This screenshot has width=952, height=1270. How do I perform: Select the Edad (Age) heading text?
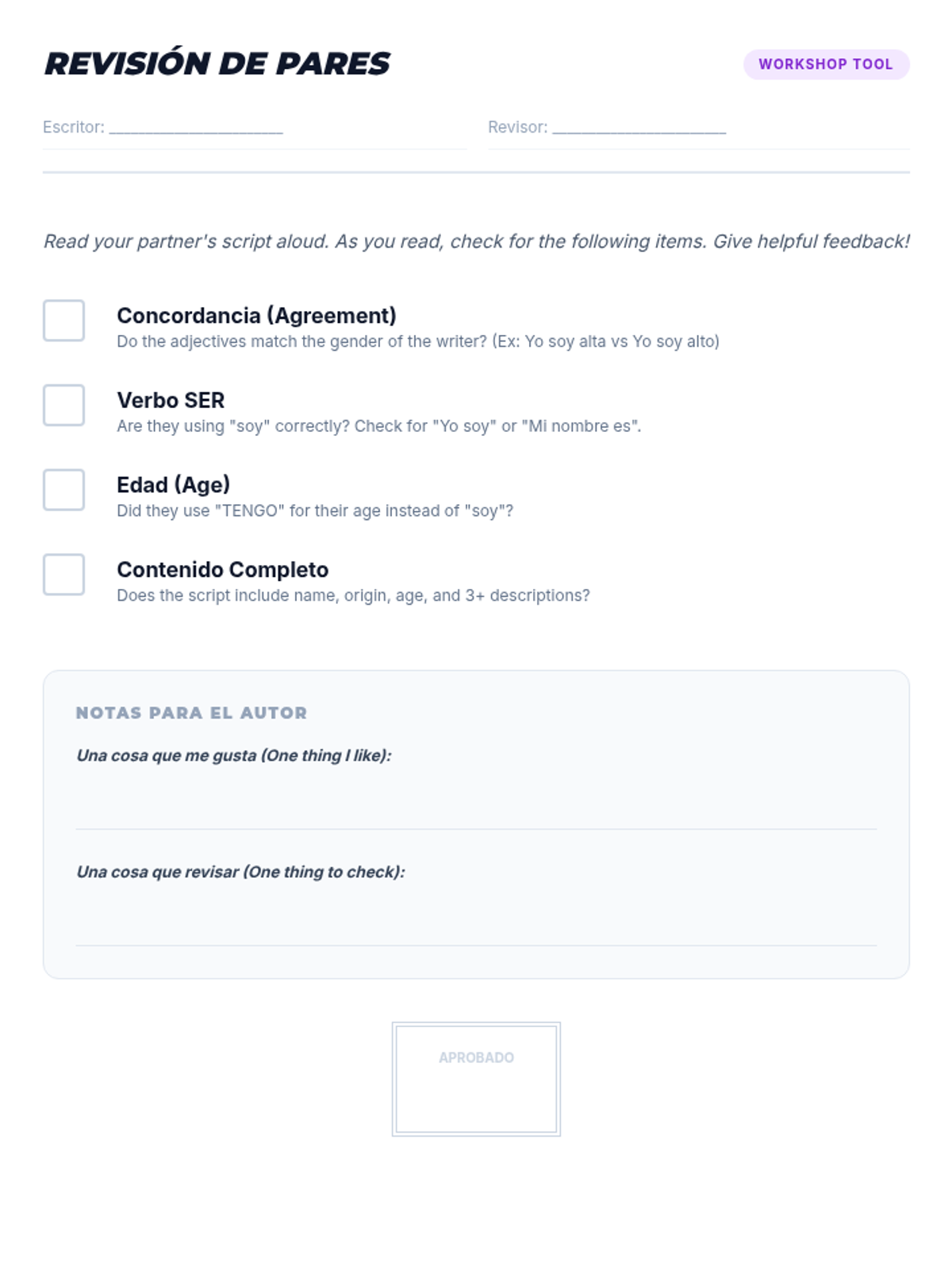point(173,485)
